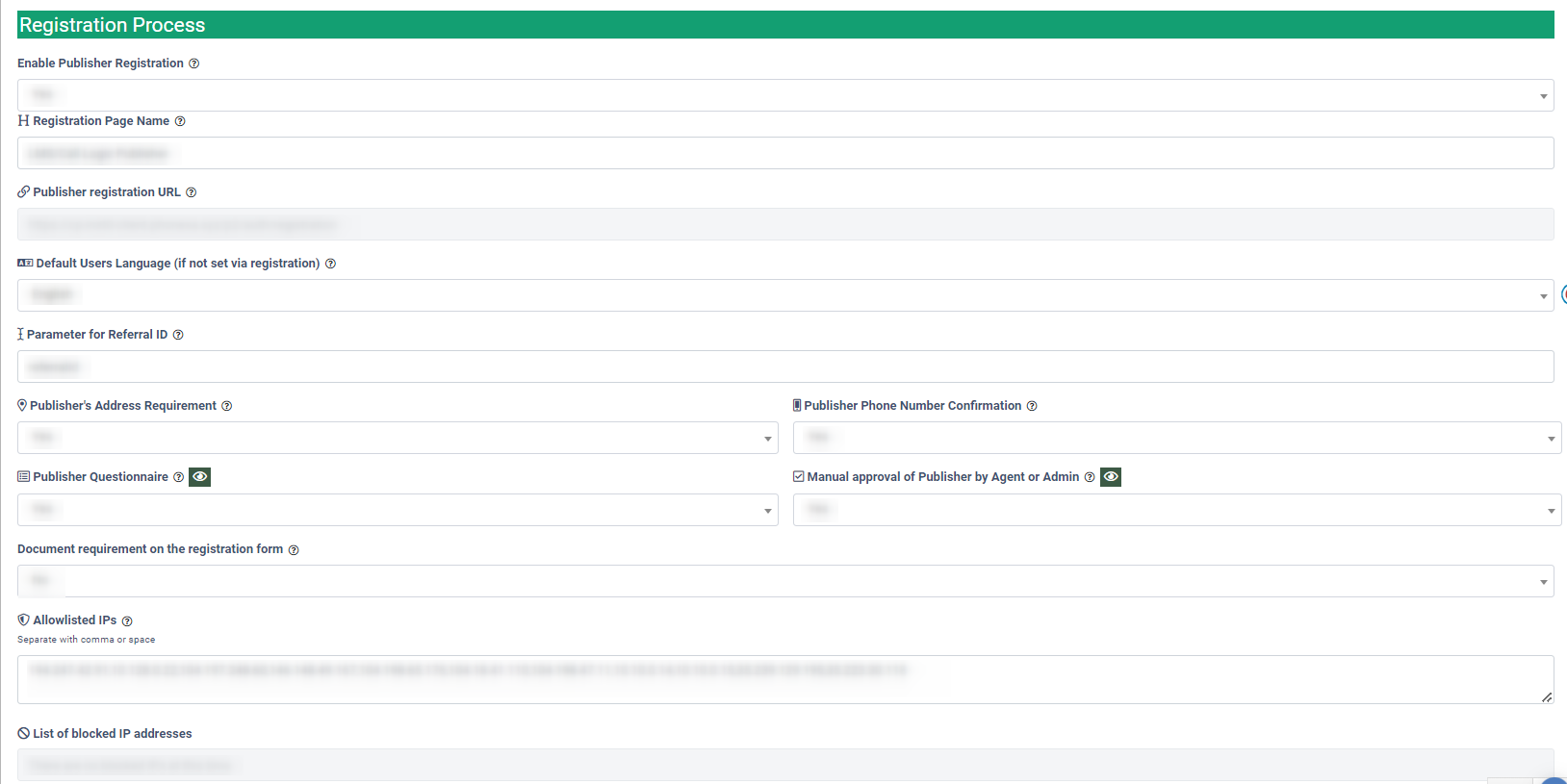Image resolution: width=1567 pixels, height=784 pixels.
Task: Click help icon next to Publisher's Address Requirement
Action: [227, 406]
